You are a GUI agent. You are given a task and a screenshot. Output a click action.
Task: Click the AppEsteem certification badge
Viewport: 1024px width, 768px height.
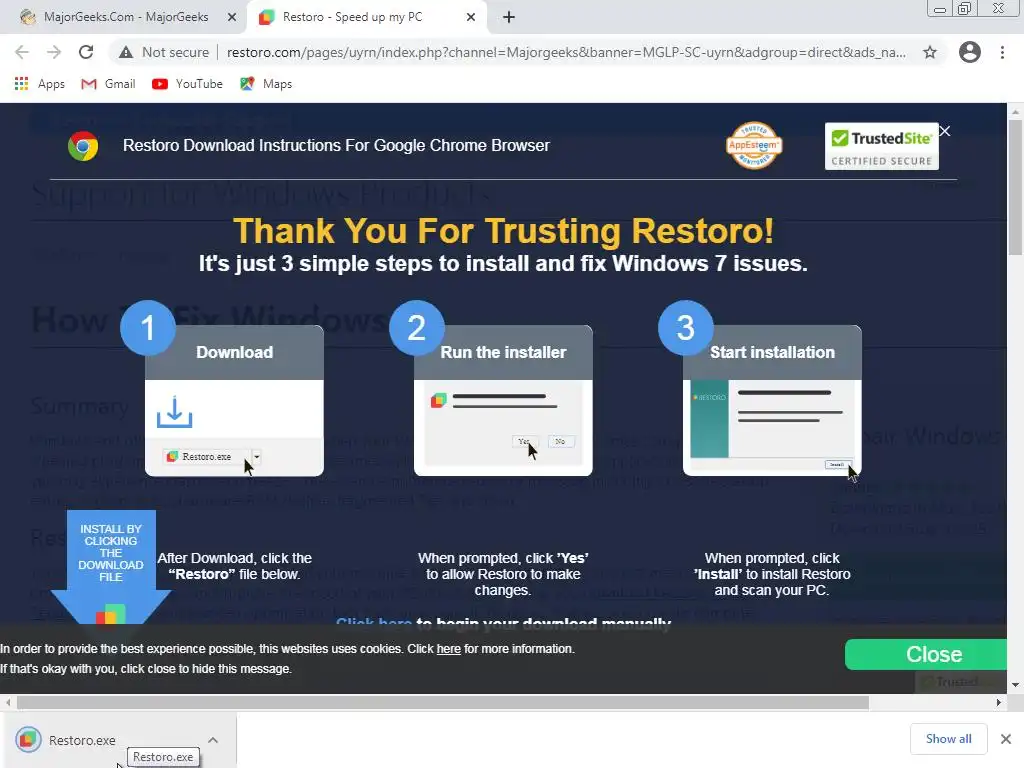click(x=754, y=145)
